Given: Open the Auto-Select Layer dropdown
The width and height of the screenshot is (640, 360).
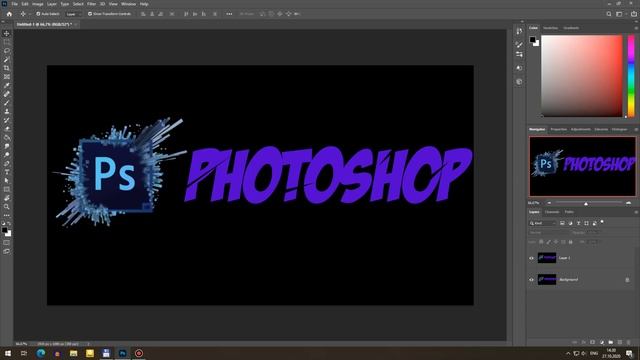Looking at the screenshot, I should pos(73,14).
